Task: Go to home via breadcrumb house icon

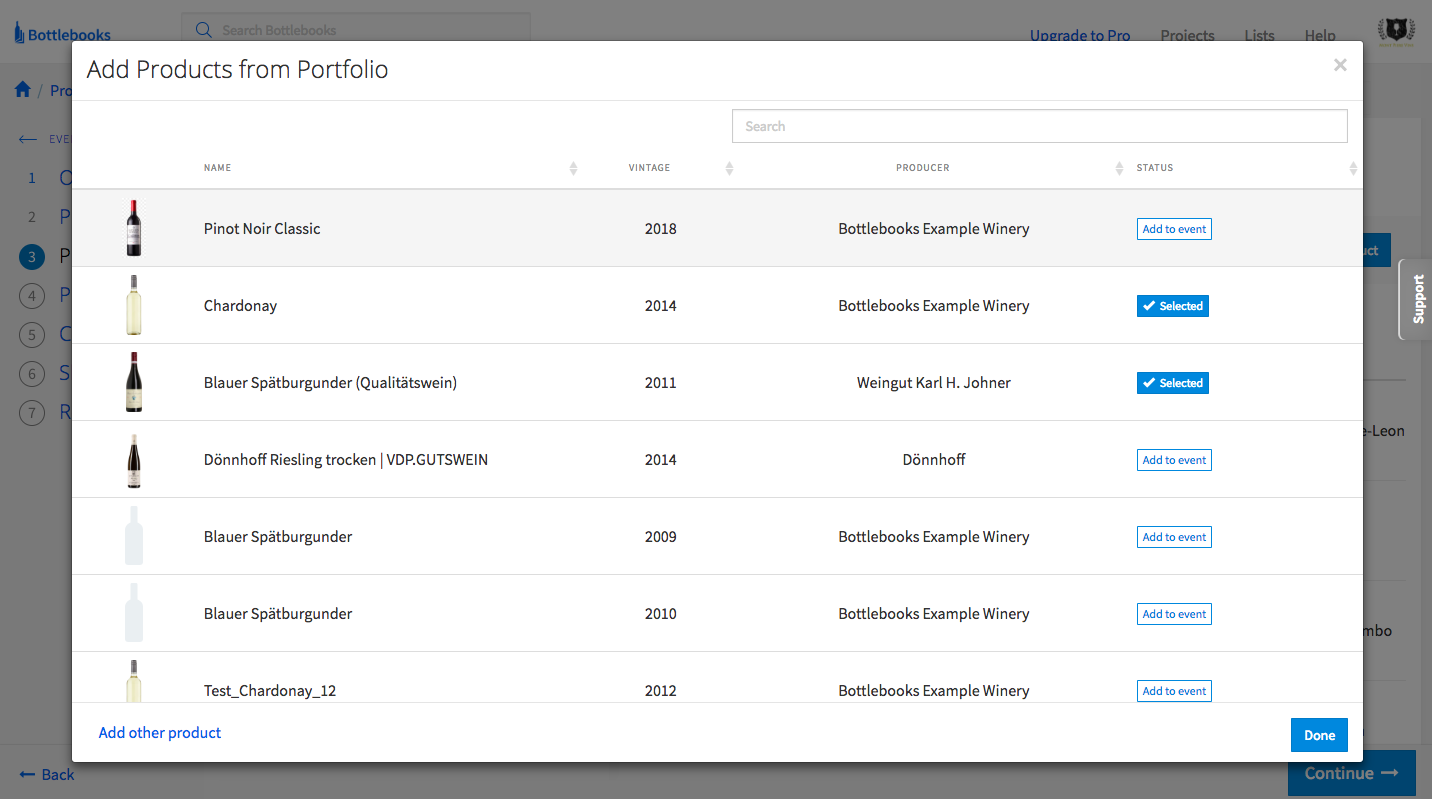Action: [x=22, y=90]
